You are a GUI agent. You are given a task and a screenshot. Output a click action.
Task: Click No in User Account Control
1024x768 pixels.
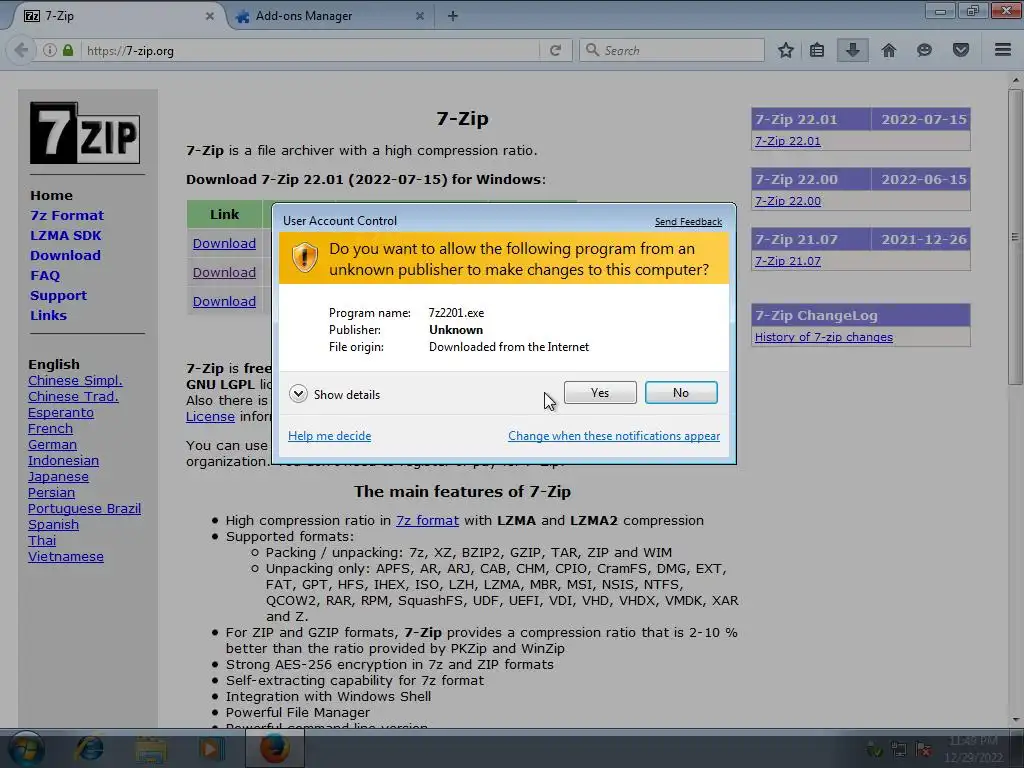pyautogui.click(x=681, y=392)
